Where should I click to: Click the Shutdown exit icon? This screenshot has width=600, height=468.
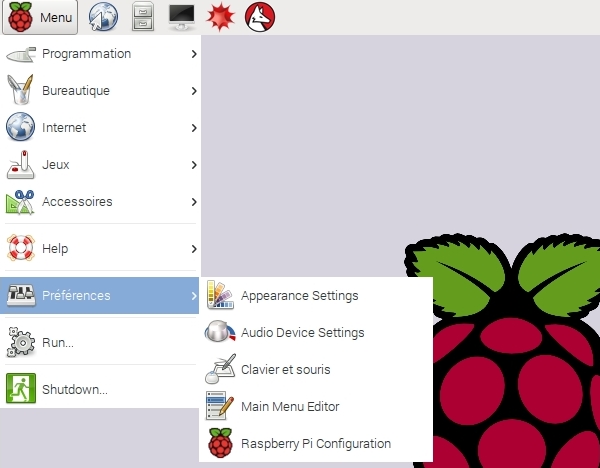click(x=21, y=388)
